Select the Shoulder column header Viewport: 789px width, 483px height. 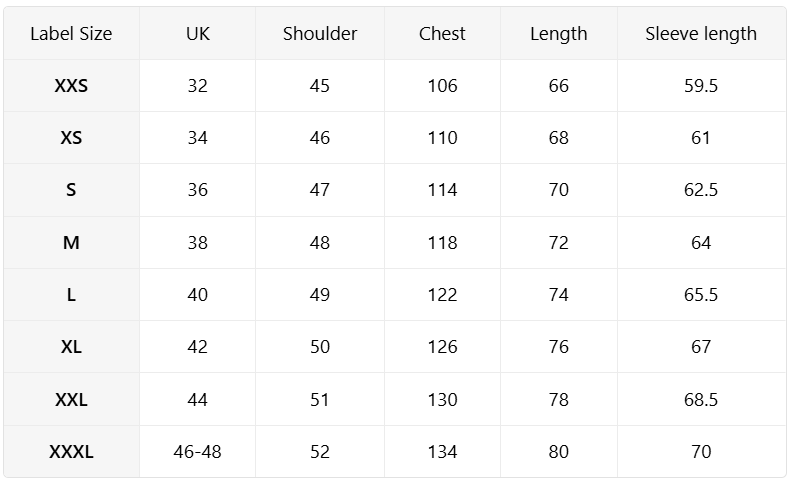point(320,33)
